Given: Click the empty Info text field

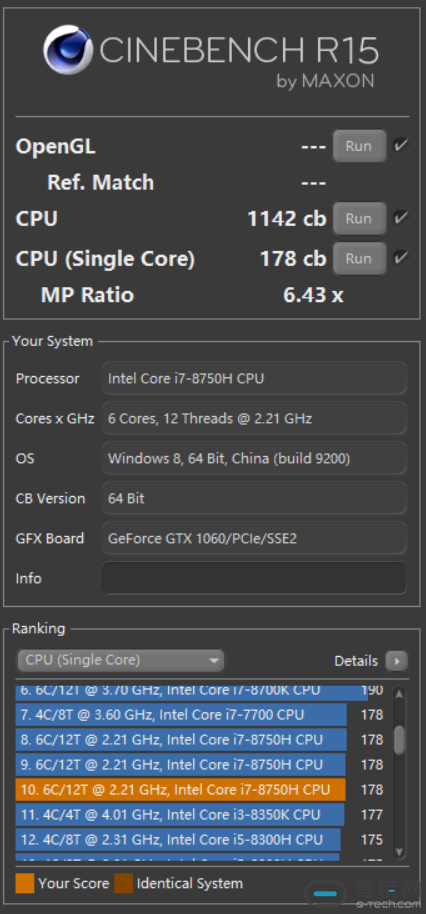Looking at the screenshot, I should click(254, 578).
